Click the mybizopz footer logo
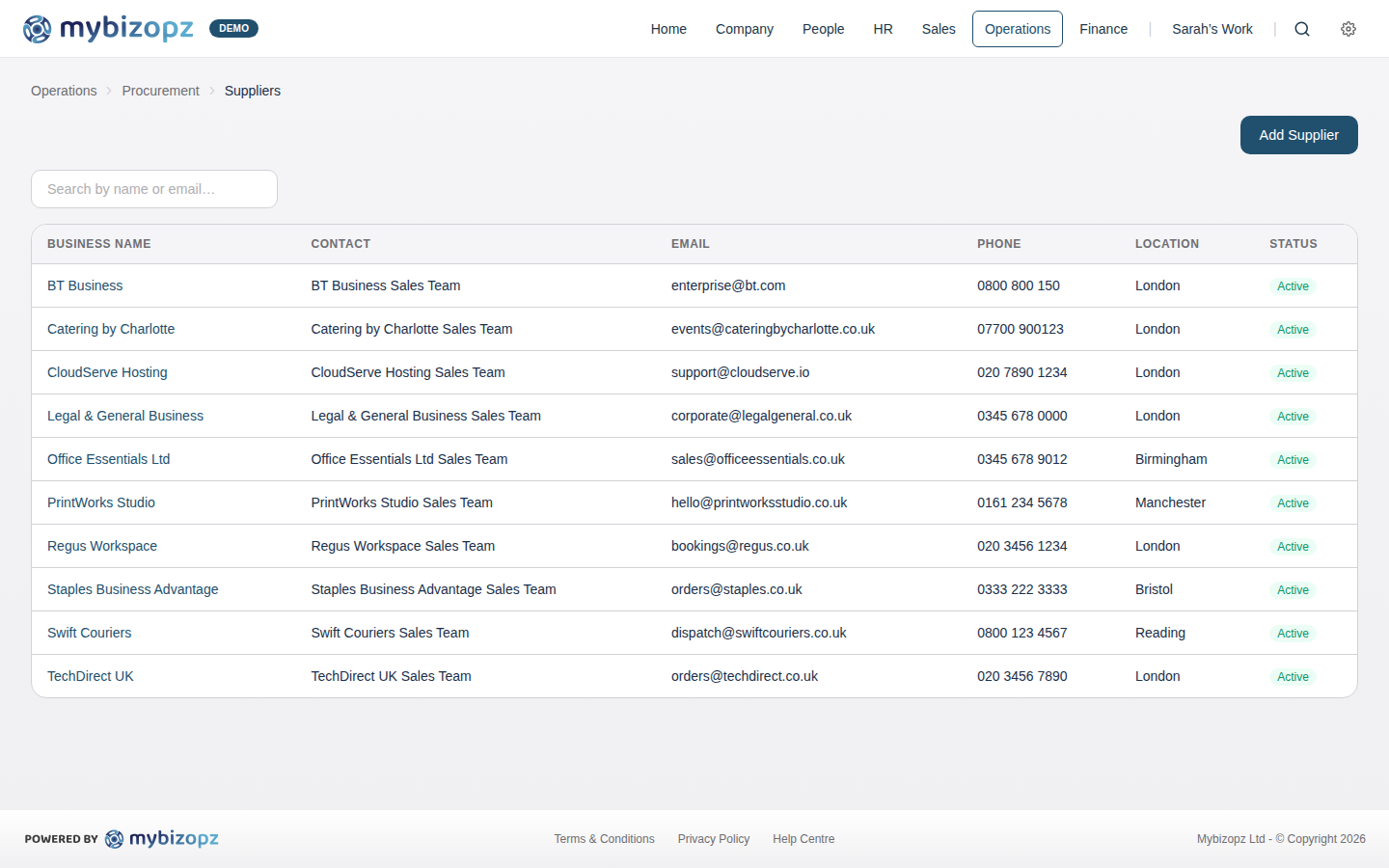The height and width of the screenshot is (868, 1389). tap(162, 839)
